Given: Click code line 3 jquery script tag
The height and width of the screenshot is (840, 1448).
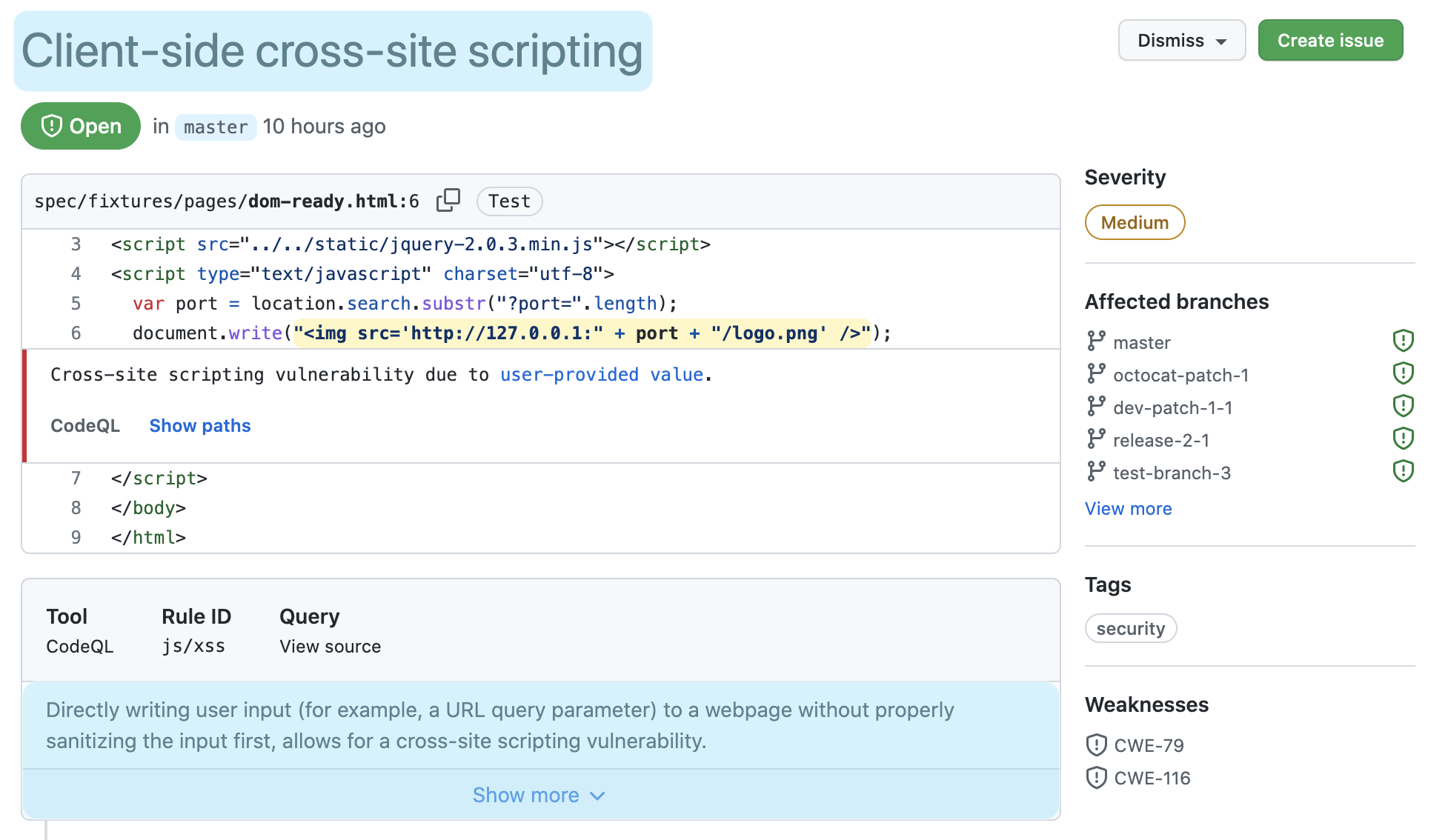Looking at the screenshot, I should (x=411, y=244).
